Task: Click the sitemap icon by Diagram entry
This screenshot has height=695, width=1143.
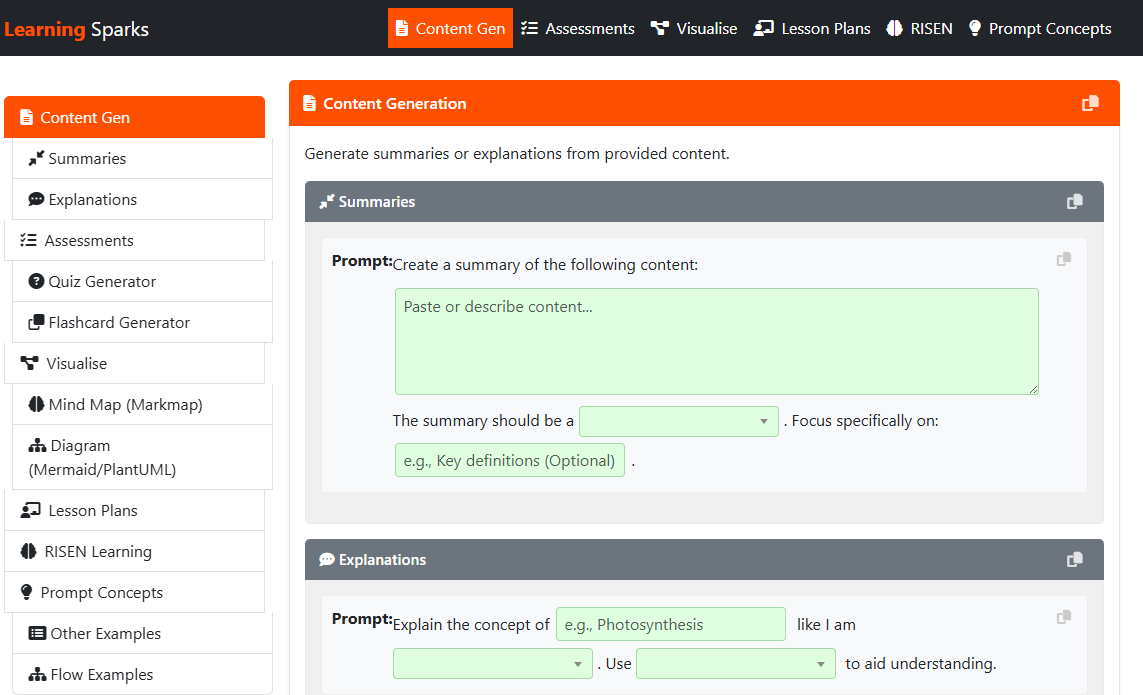Action: [x=37, y=446]
